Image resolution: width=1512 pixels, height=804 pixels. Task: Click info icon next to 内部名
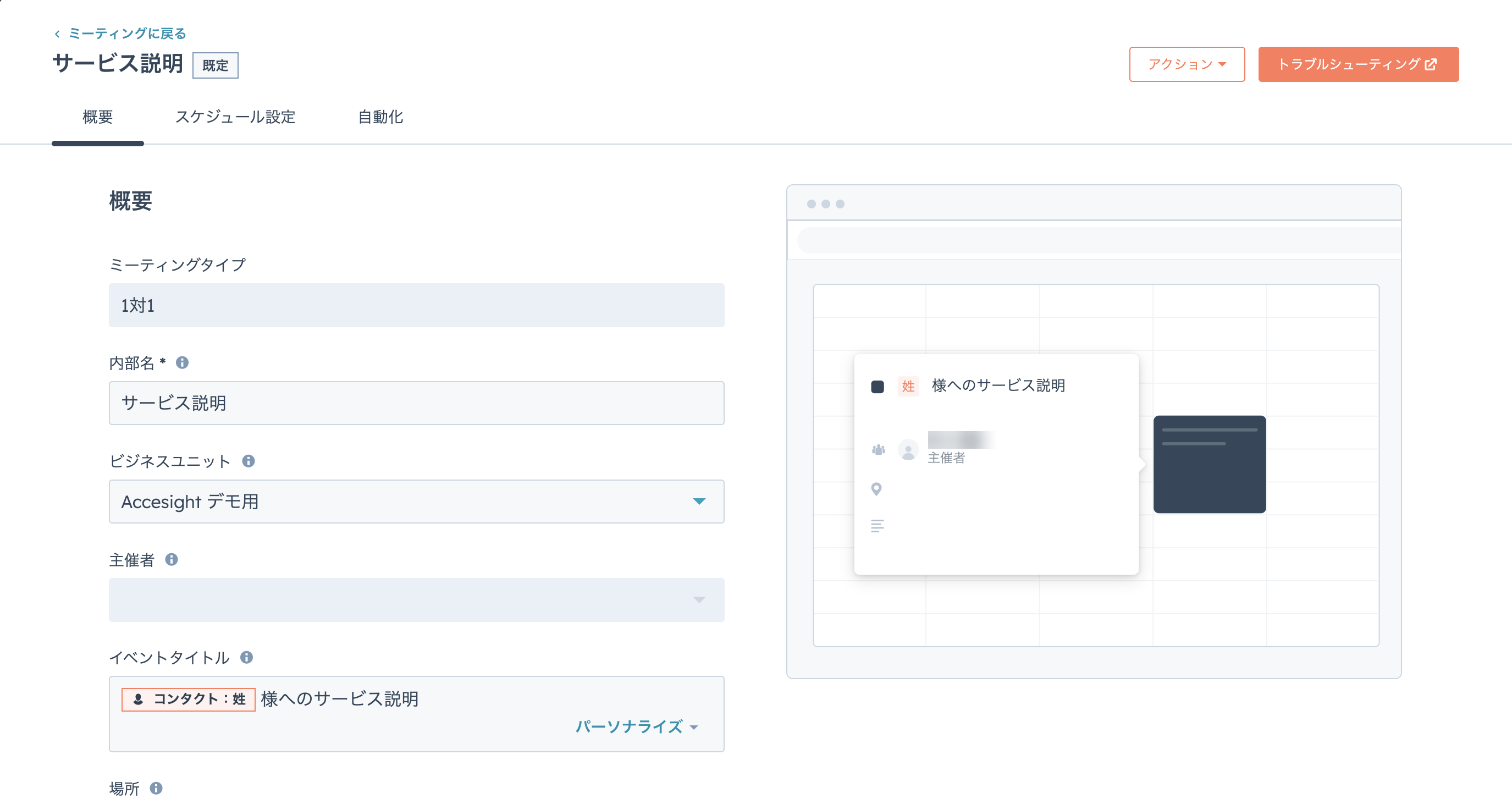[x=183, y=363]
